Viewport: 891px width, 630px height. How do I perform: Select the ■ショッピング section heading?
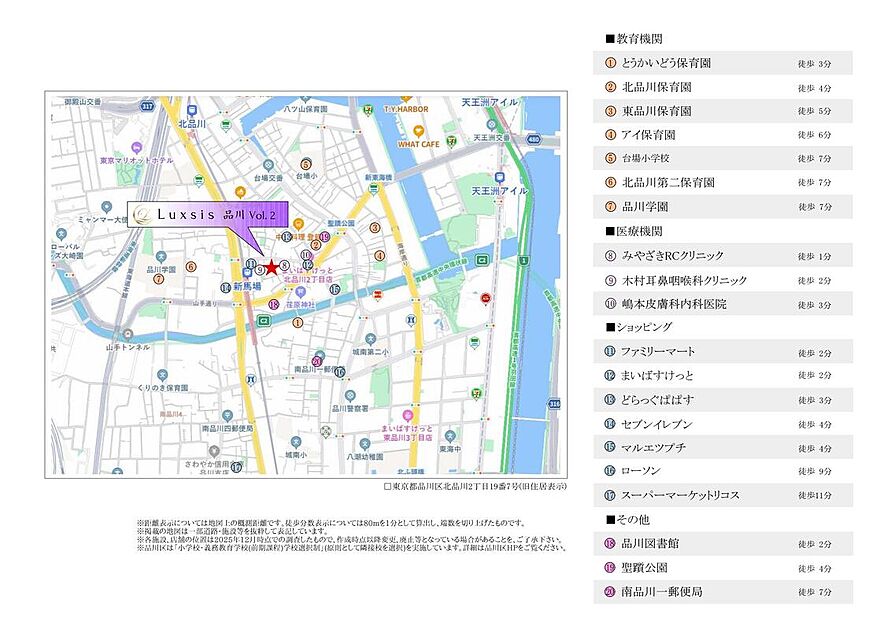639,327
